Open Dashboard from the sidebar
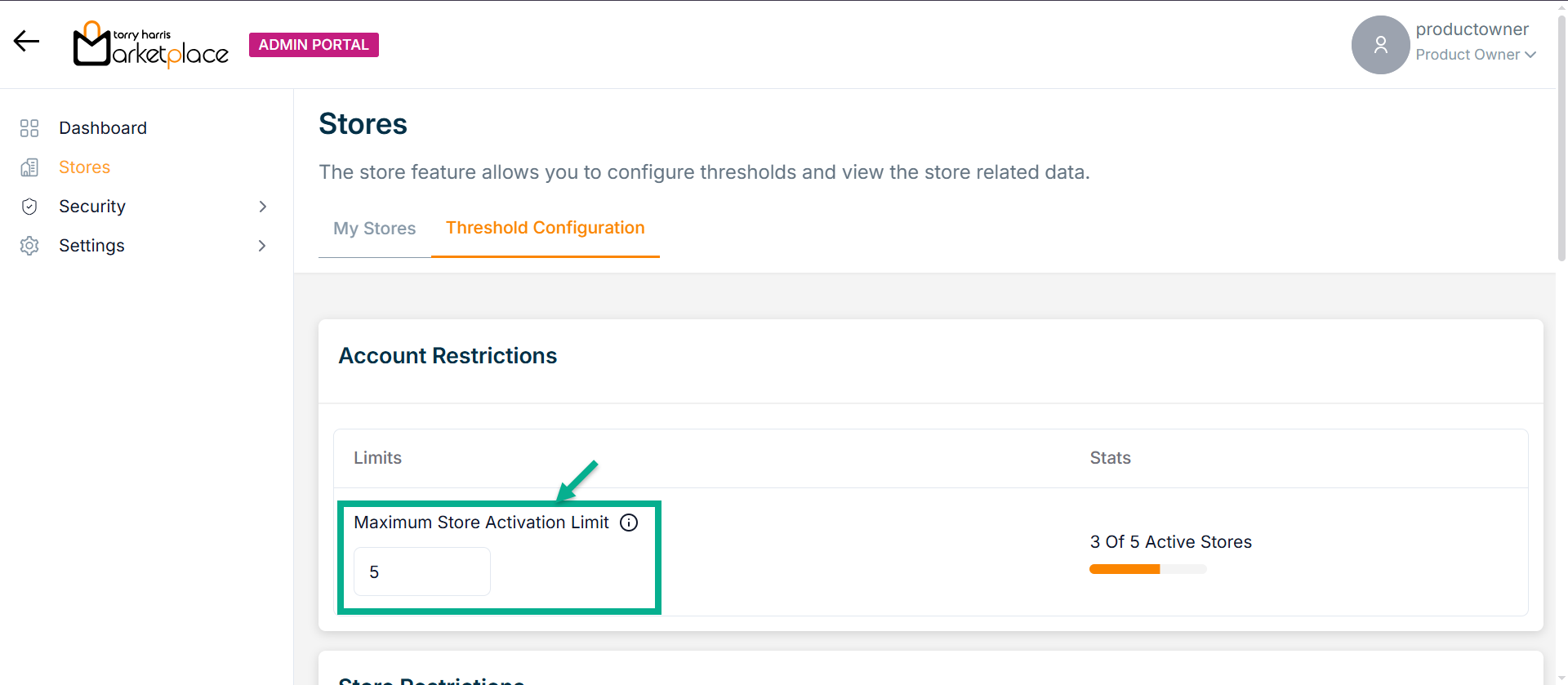This screenshot has width=1568, height=685. point(103,128)
